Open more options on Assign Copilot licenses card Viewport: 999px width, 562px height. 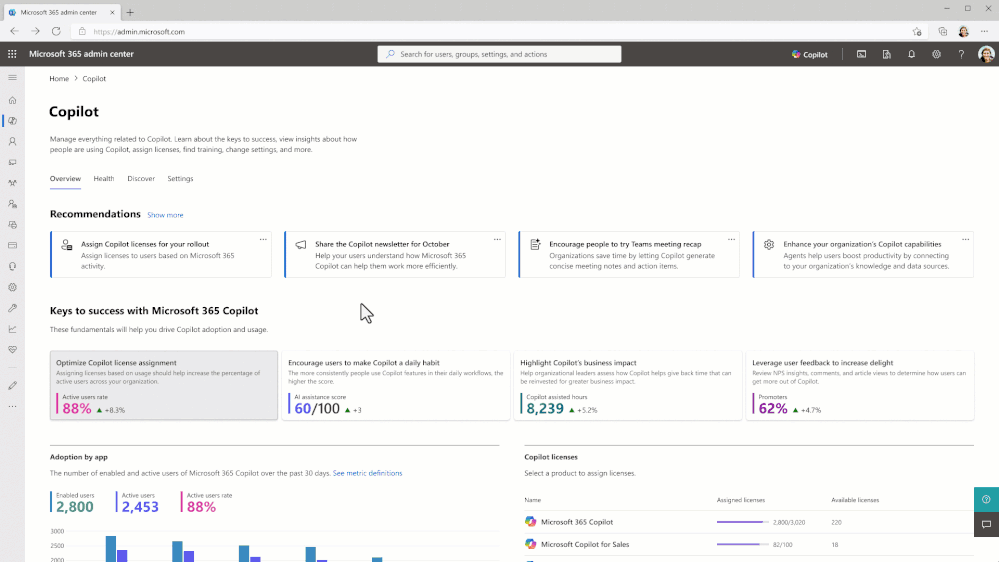pyautogui.click(x=263, y=240)
